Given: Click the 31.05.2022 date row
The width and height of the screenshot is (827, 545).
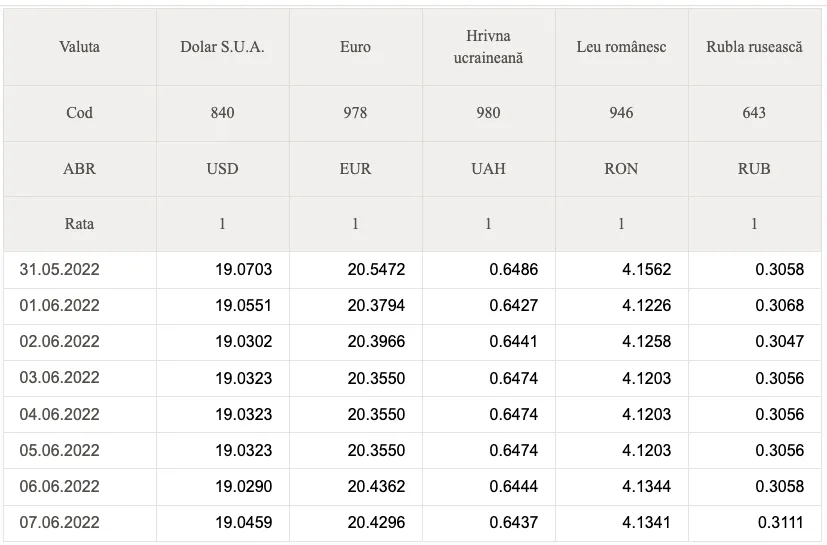Looking at the screenshot, I should (x=60, y=270).
